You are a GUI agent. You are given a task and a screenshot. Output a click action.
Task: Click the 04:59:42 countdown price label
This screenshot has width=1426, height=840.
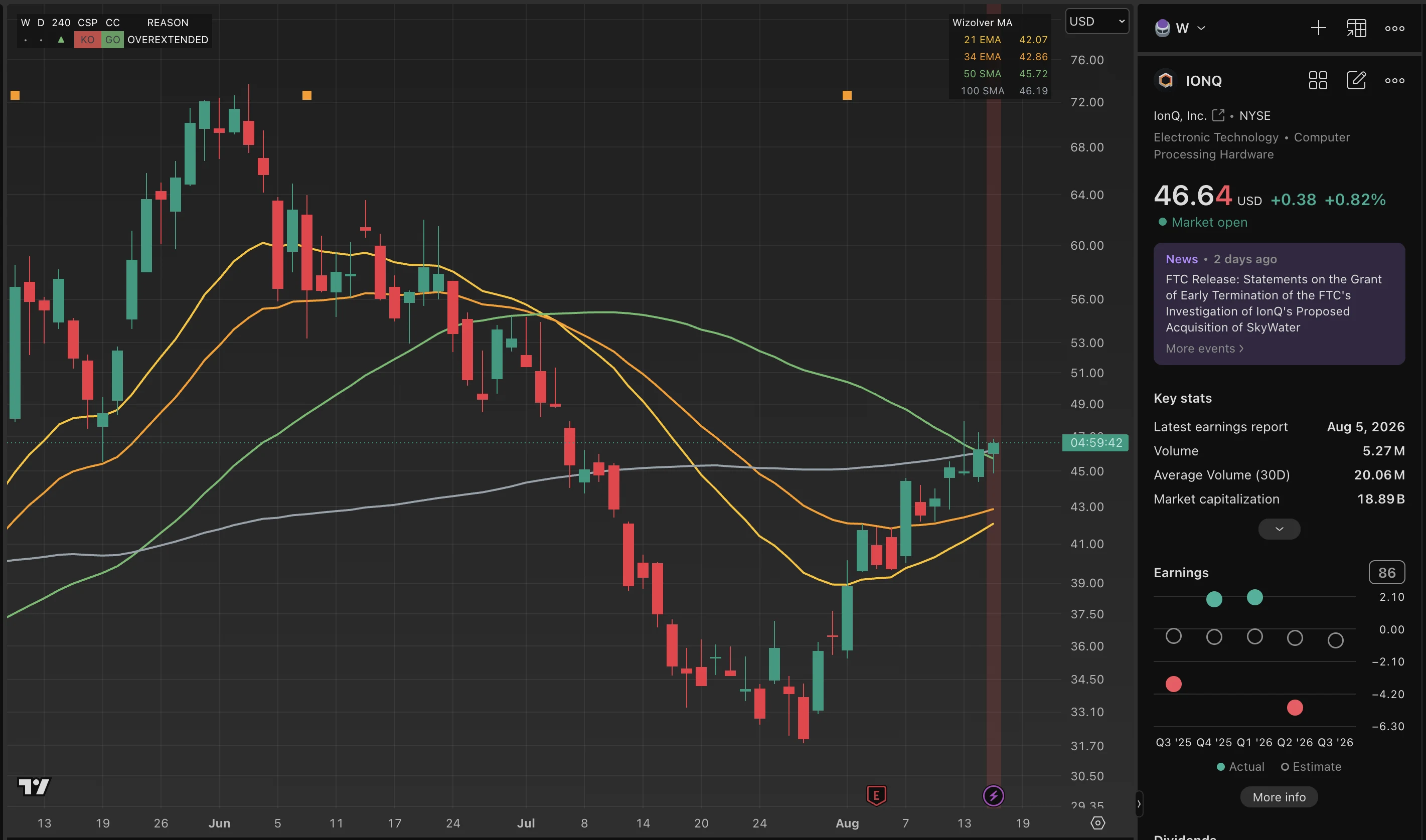pyautogui.click(x=1096, y=443)
